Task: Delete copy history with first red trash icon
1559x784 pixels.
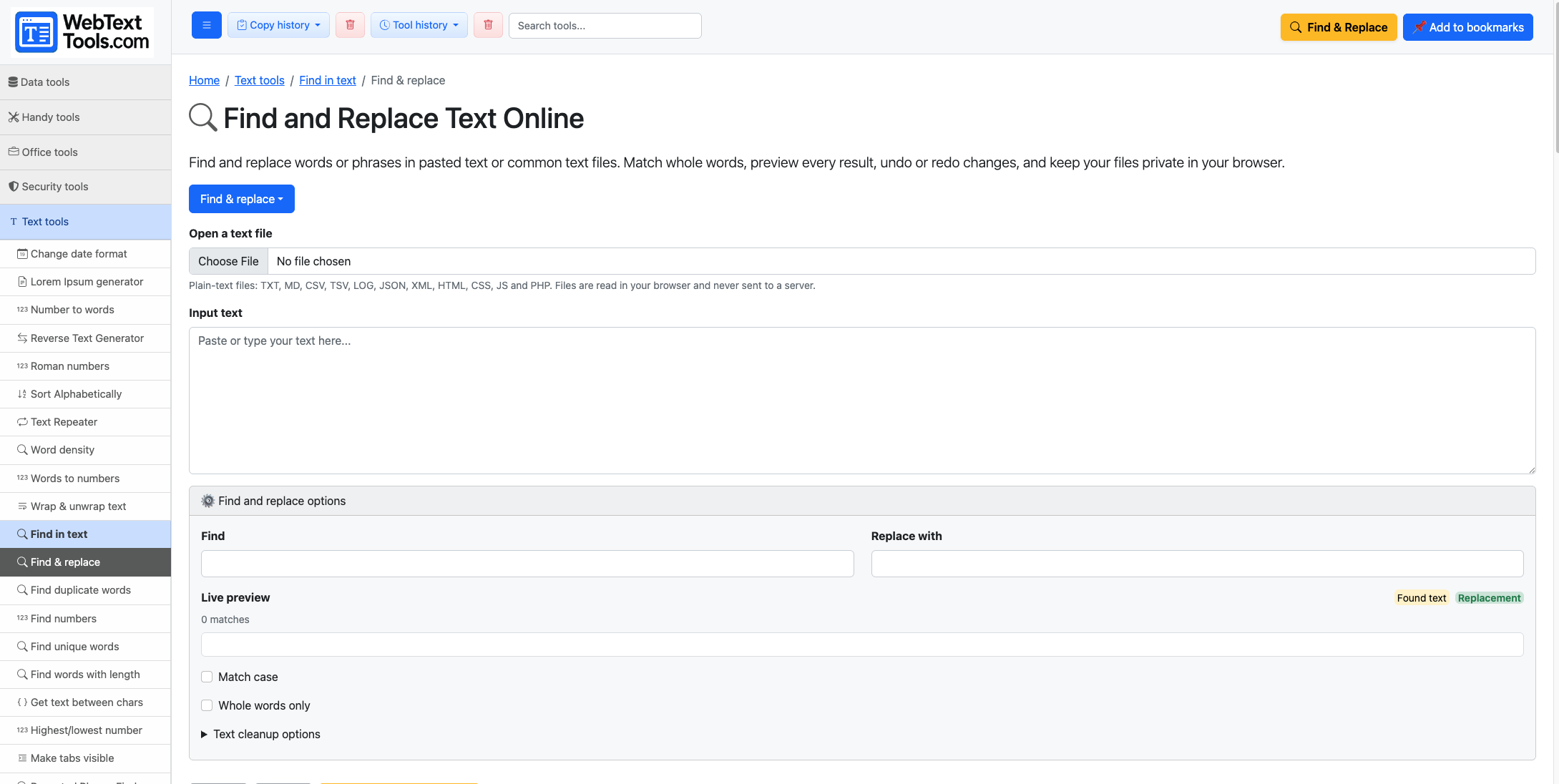Action: pyautogui.click(x=350, y=25)
